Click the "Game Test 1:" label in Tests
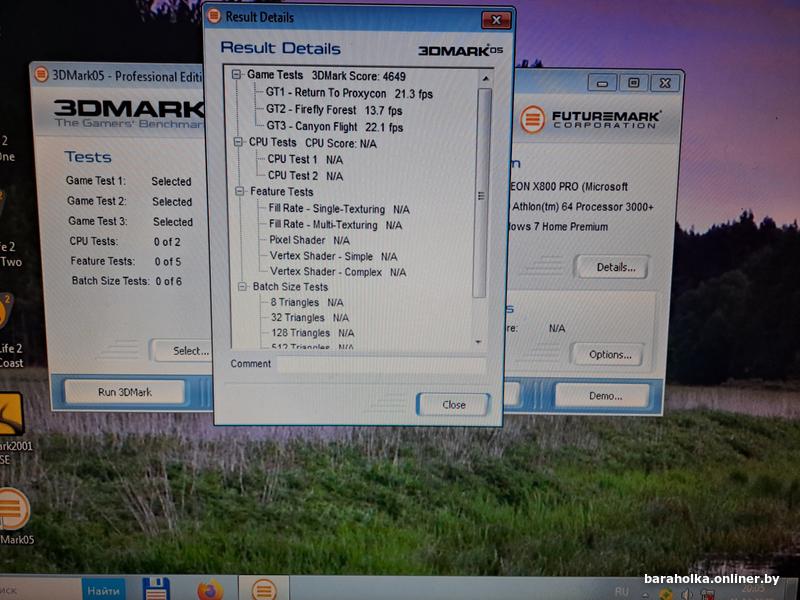 tap(95, 181)
